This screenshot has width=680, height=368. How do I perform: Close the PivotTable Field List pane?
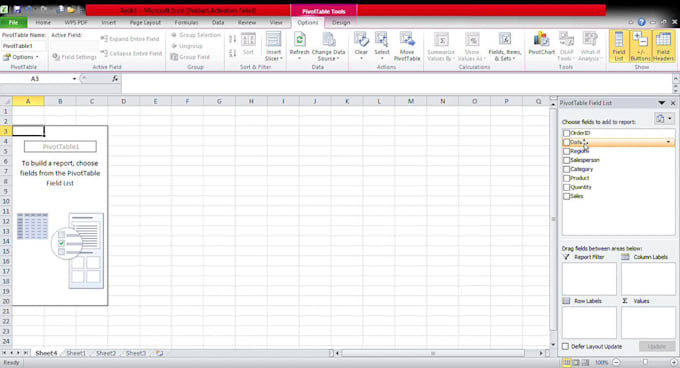[x=673, y=103]
